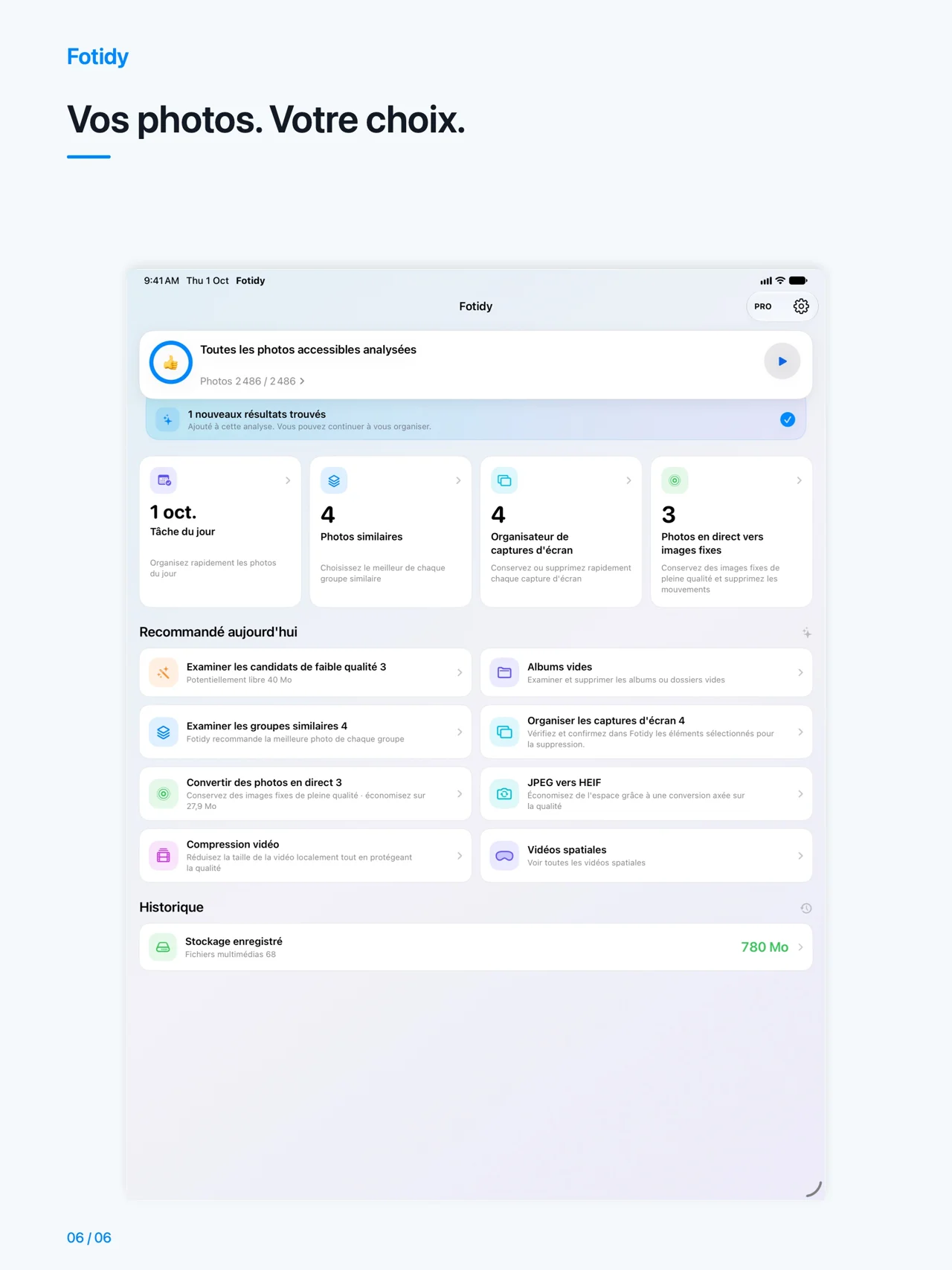Tap the PRO badge
952x1270 pixels.
(x=762, y=306)
